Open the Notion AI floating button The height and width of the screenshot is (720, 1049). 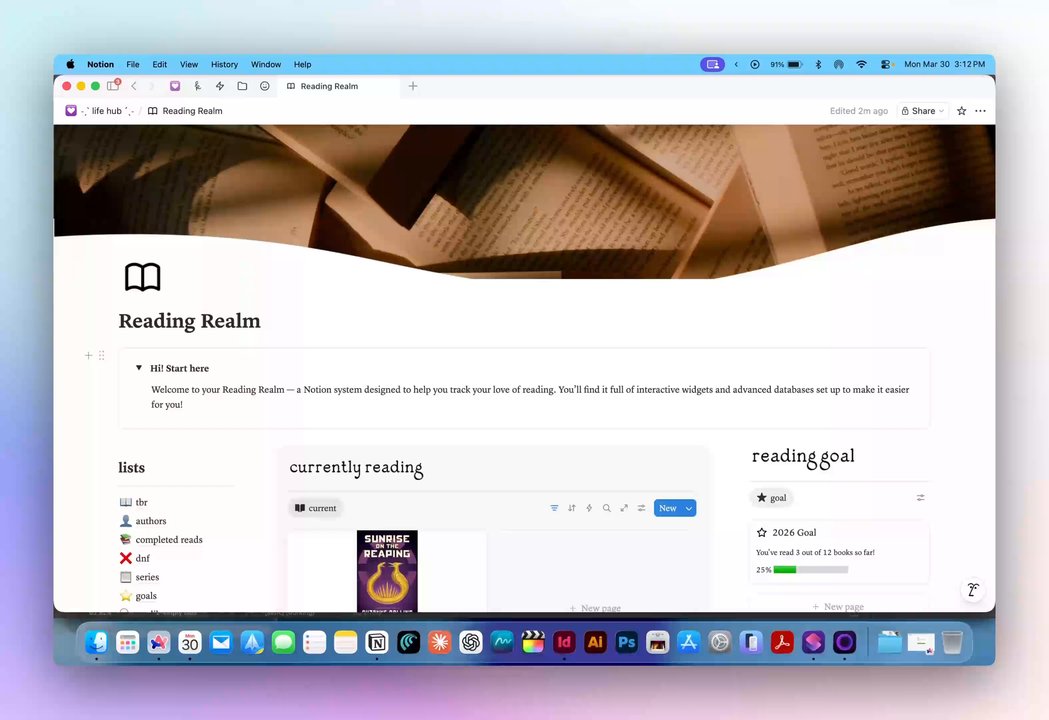point(973,590)
